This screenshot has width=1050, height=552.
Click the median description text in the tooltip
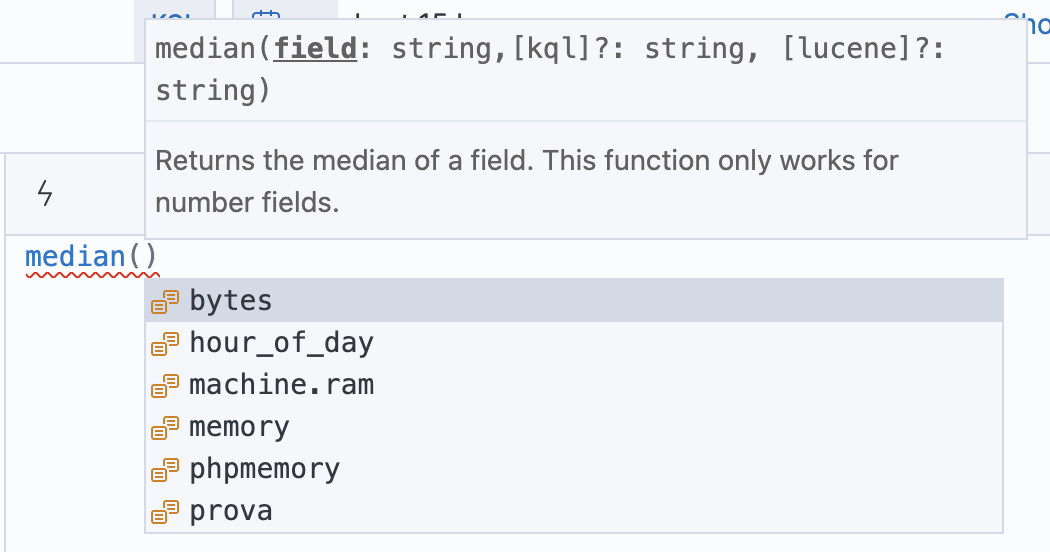pyautogui.click(x=526, y=182)
